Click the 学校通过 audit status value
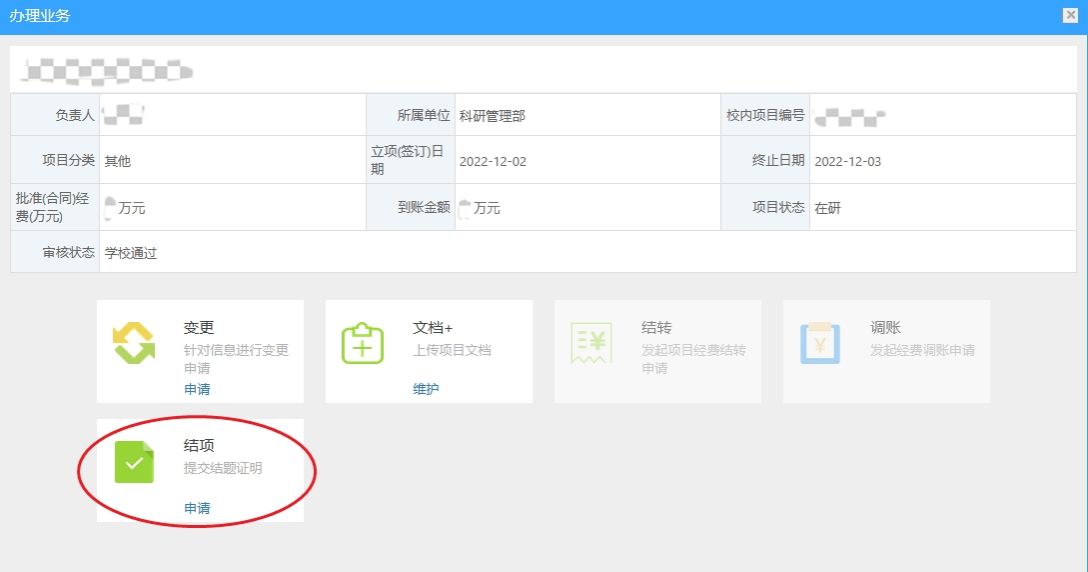This screenshot has width=1088, height=572. click(131, 253)
